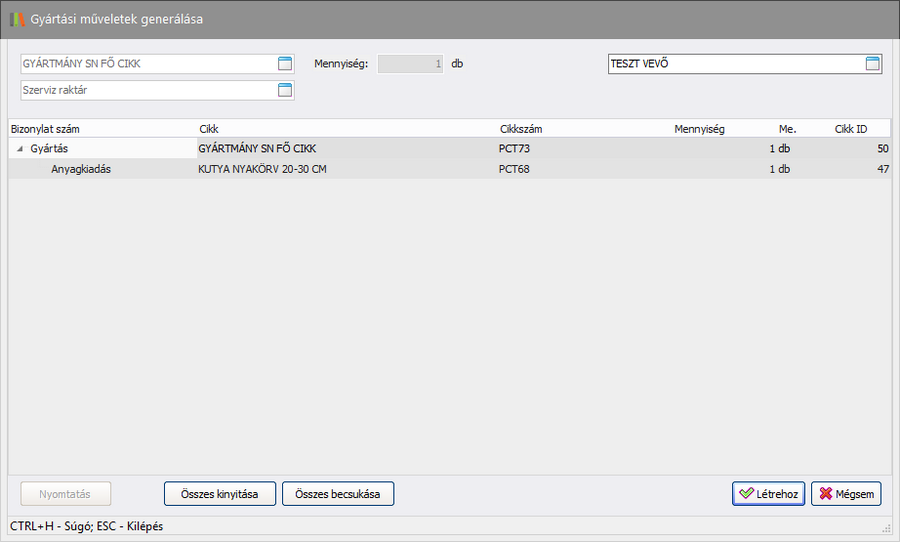Click the Mennyiség column header

click(699, 129)
